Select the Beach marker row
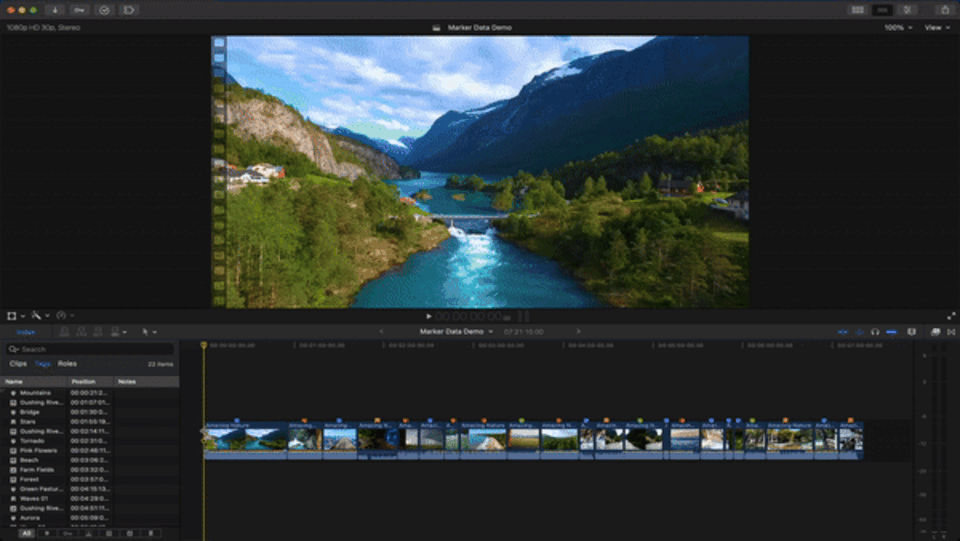This screenshot has width=960, height=541. 89,460
